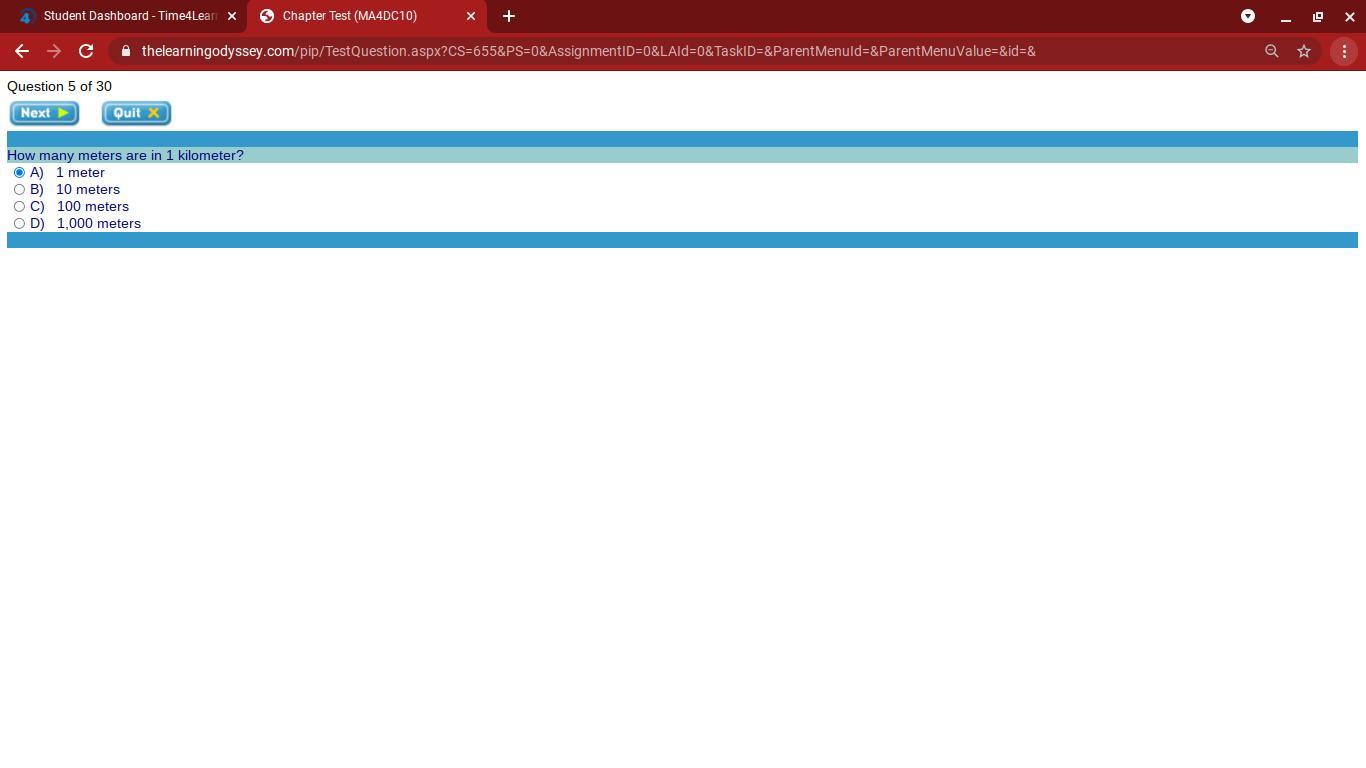The image size is (1366, 768).
Task: Click the '10 meters' answer text
Action: click(x=88, y=189)
